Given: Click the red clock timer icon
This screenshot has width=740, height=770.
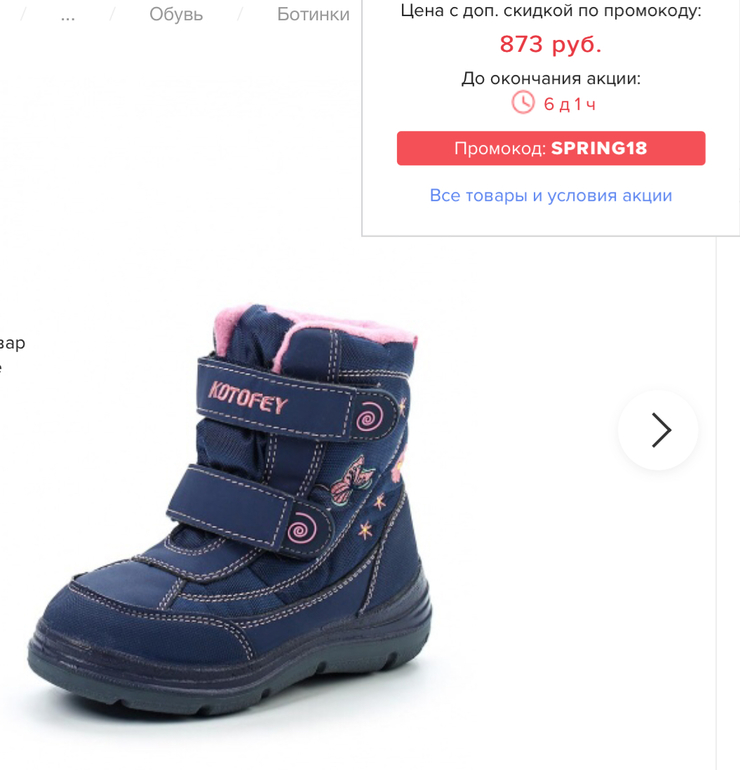Looking at the screenshot, I should coord(523,103).
